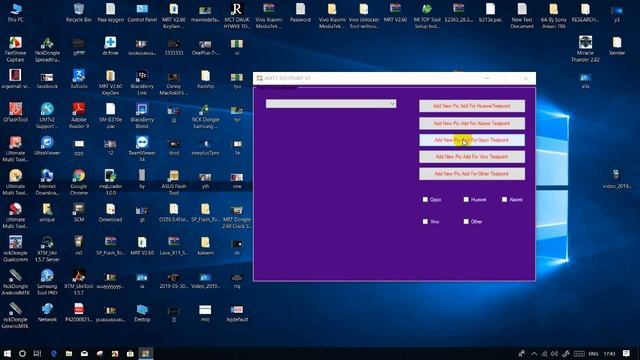Select Recycle Bin desktop icon
This screenshot has height=360, width=640.
[79, 12]
